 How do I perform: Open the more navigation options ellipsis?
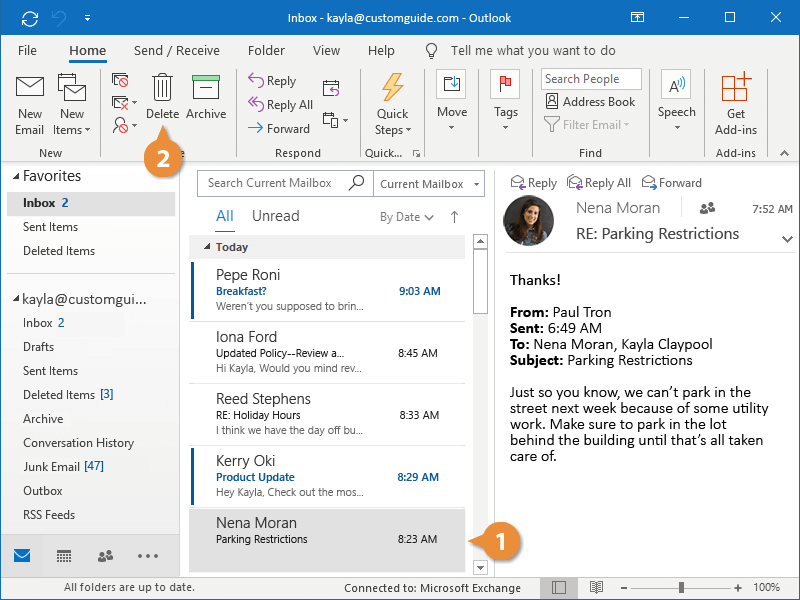click(x=148, y=556)
